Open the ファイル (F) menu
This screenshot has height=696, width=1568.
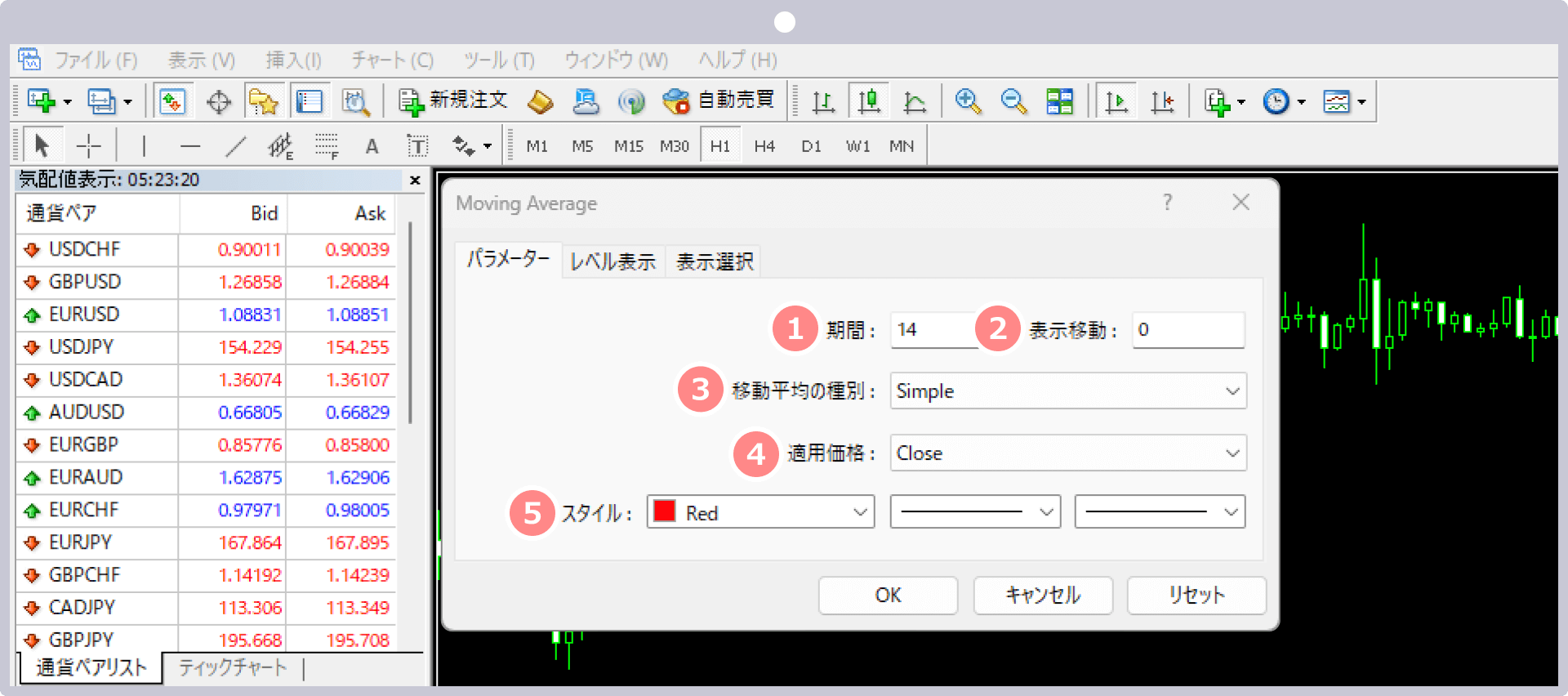pyautogui.click(x=96, y=60)
